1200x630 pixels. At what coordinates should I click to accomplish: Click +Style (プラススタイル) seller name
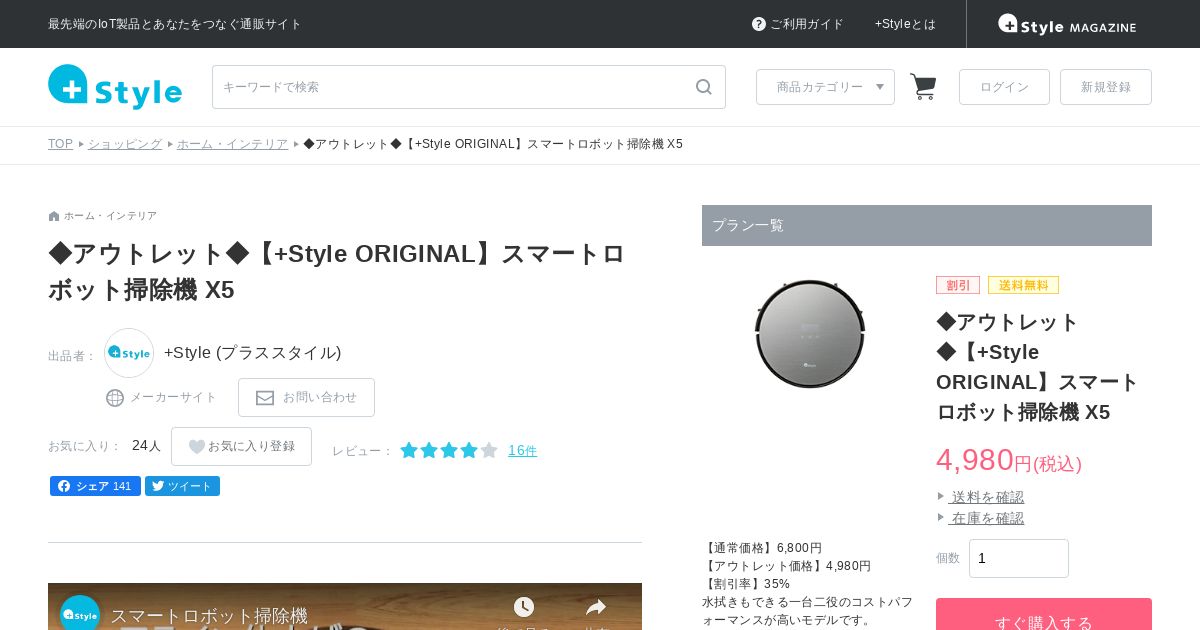[x=253, y=353]
